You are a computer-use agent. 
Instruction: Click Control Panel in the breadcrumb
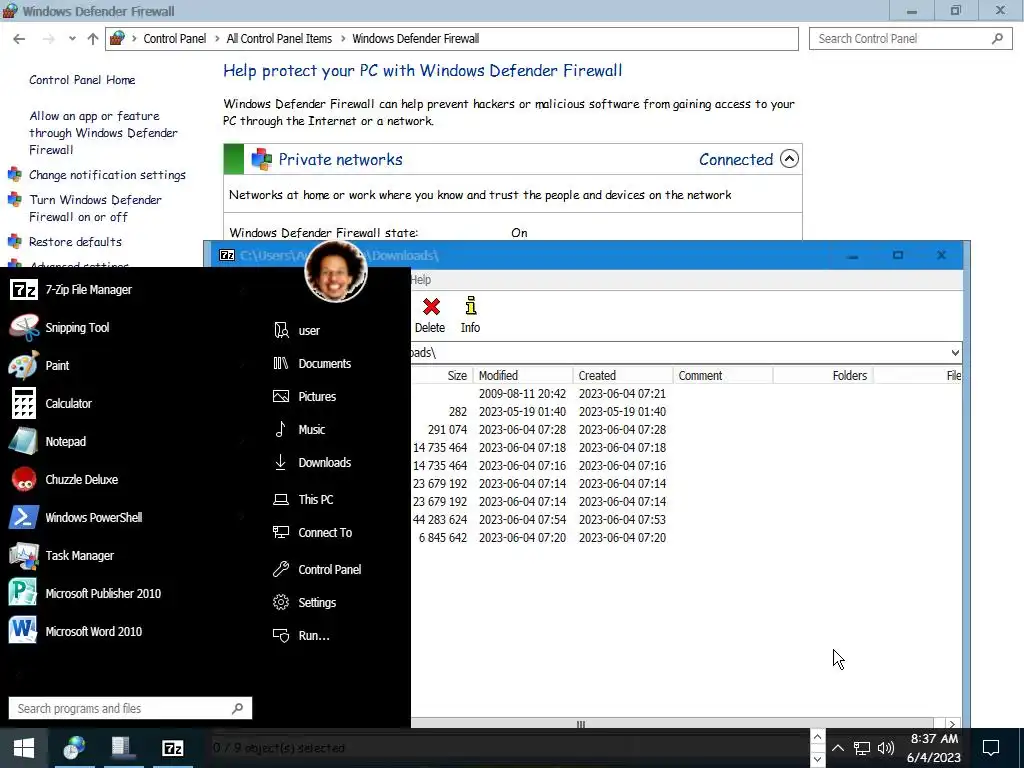[x=174, y=39]
